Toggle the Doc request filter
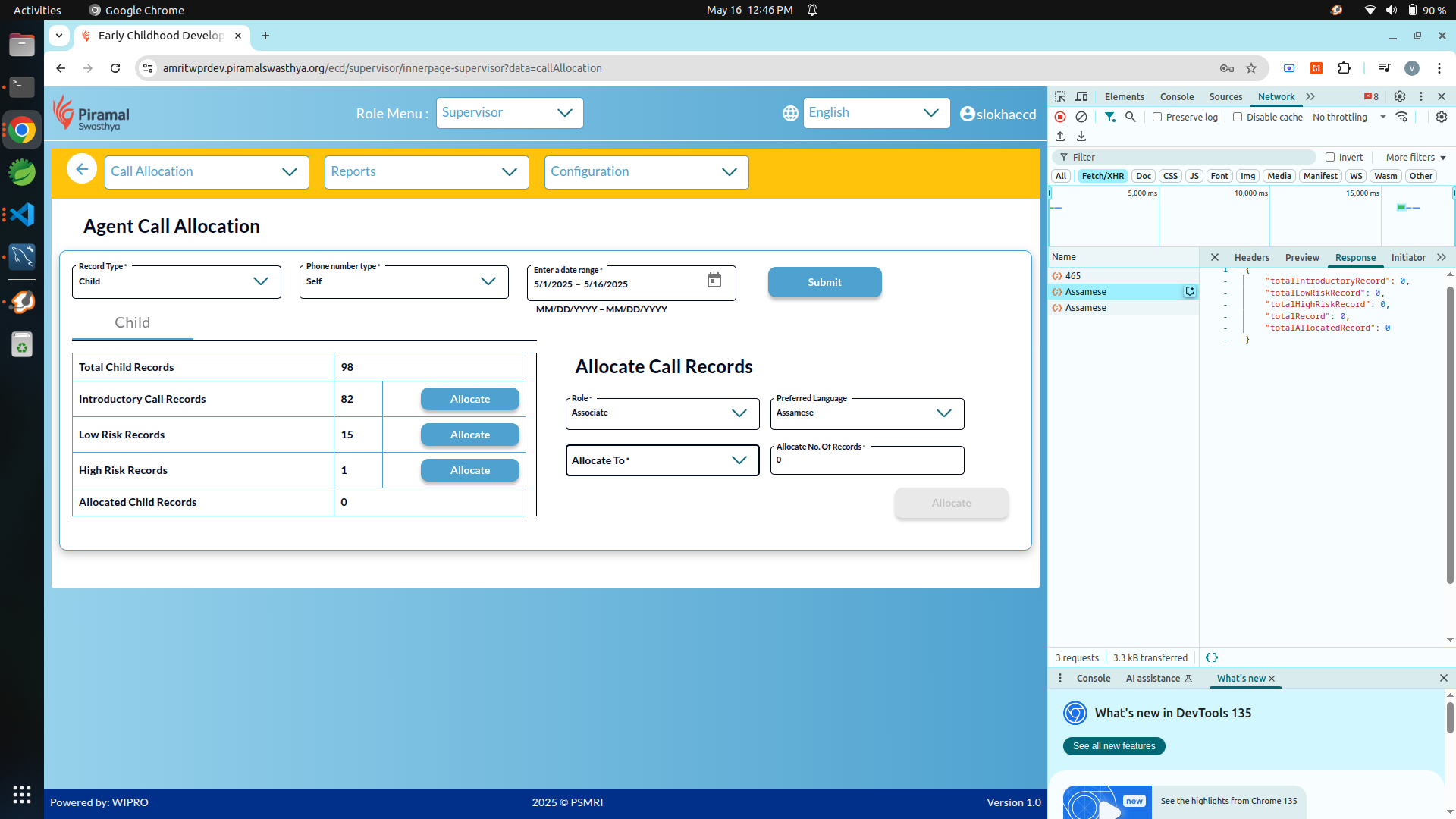Screen dimensions: 1456x819 1144,176
